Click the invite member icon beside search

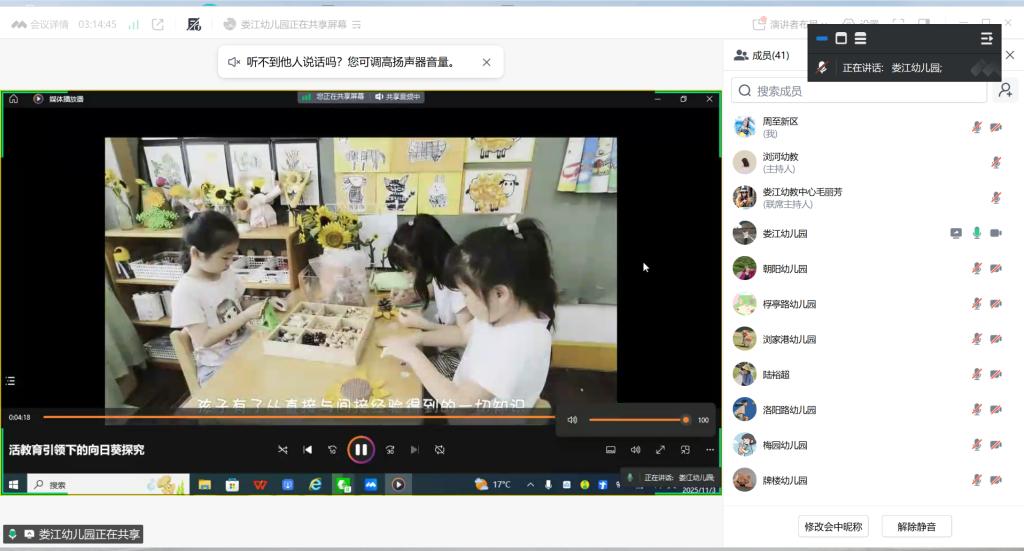click(x=1005, y=91)
